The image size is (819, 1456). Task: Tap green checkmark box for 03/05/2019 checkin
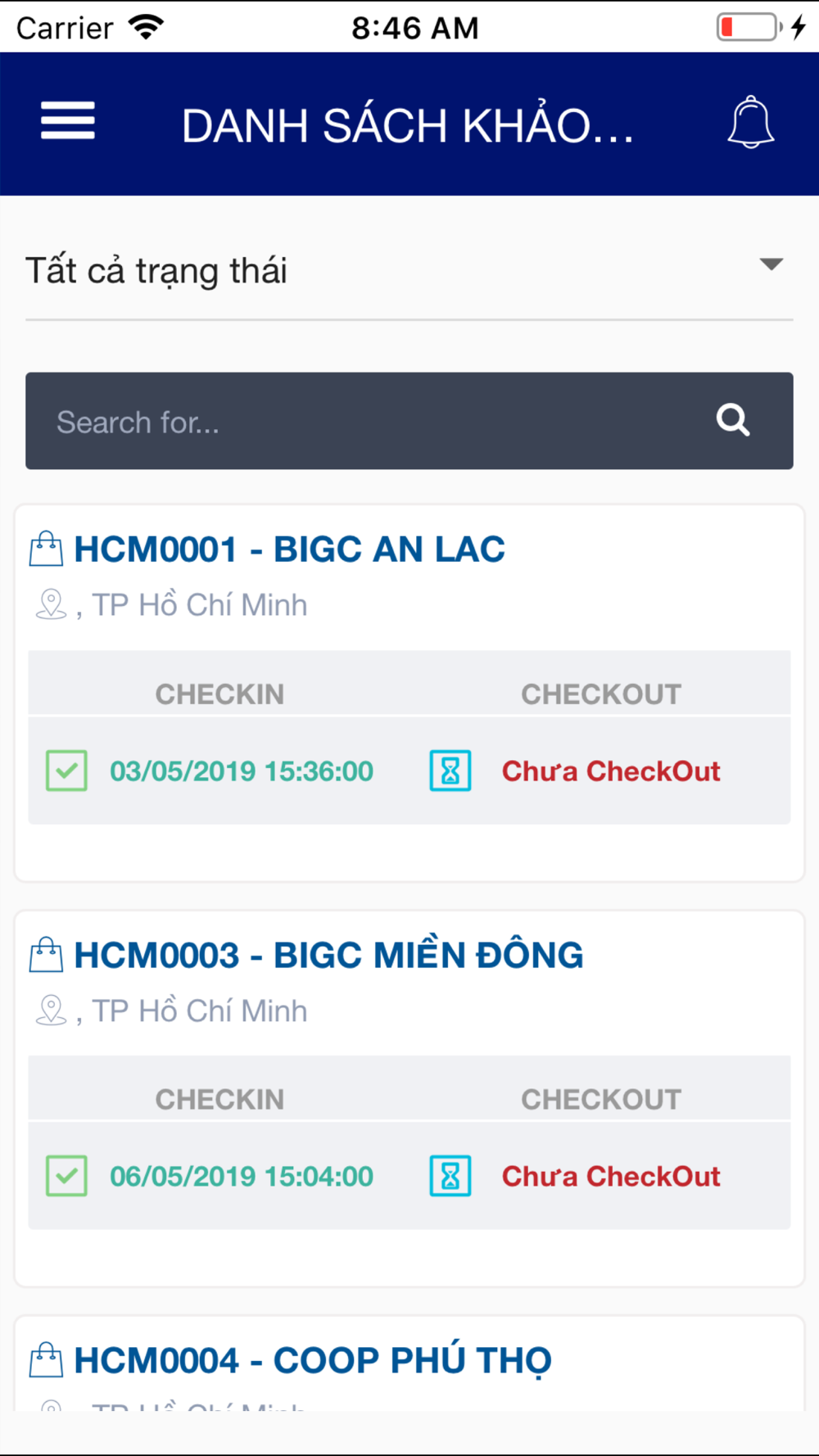pos(66,771)
